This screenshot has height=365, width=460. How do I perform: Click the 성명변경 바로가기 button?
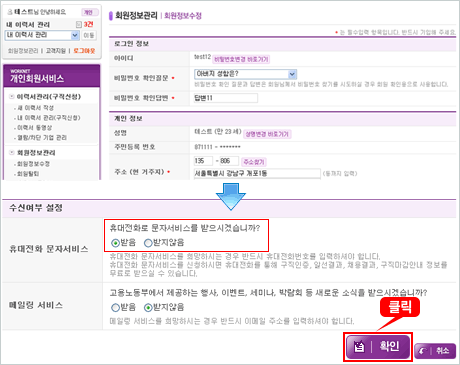(x=267, y=134)
